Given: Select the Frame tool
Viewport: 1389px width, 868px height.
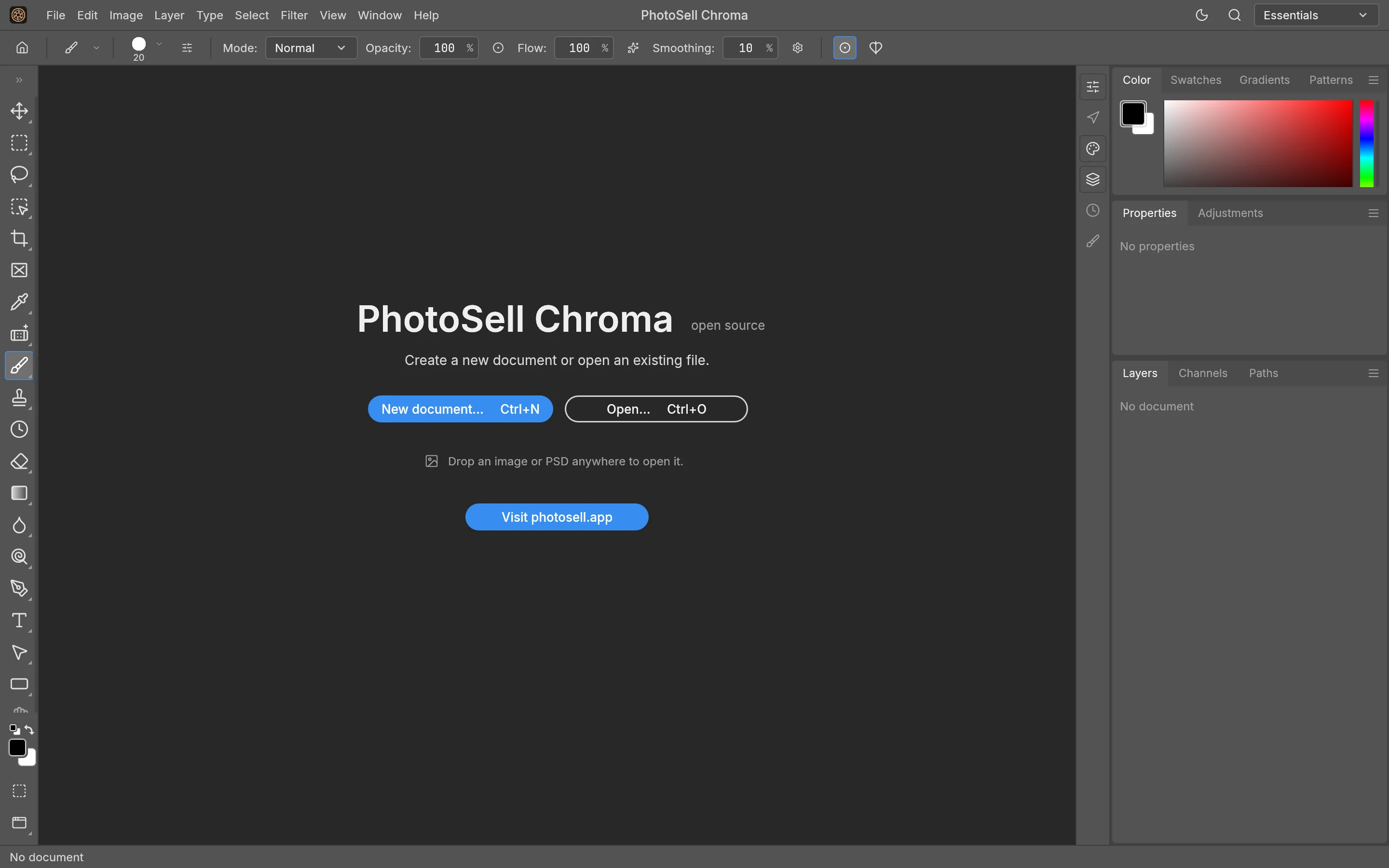Looking at the screenshot, I should [19, 271].
